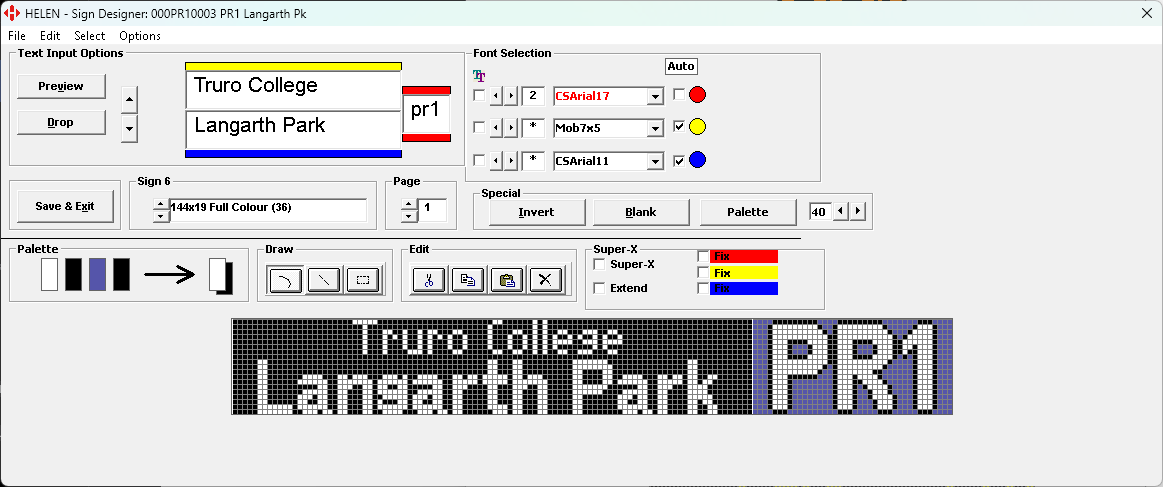This screenshot has width=1163, height=487.
Task: Uncheck Auto checkbox beside yellow circle
Action: [680, 127]
